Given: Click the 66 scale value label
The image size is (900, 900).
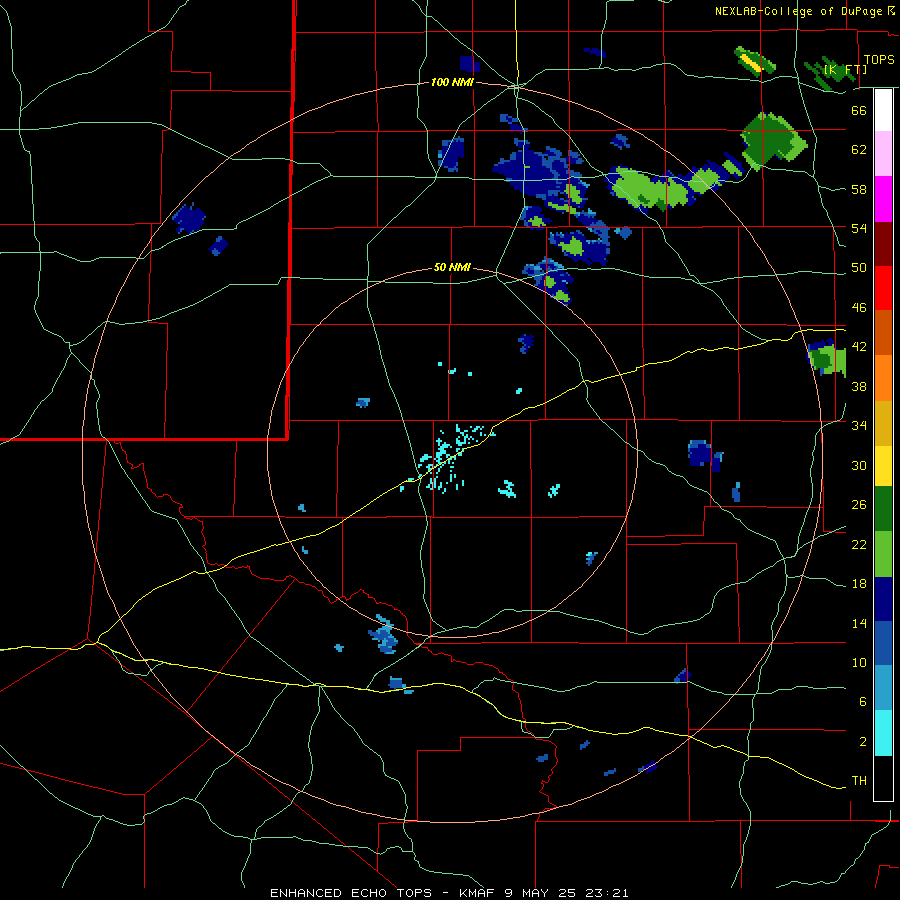Looking at the screenshot, I should (x=859, y=110).
